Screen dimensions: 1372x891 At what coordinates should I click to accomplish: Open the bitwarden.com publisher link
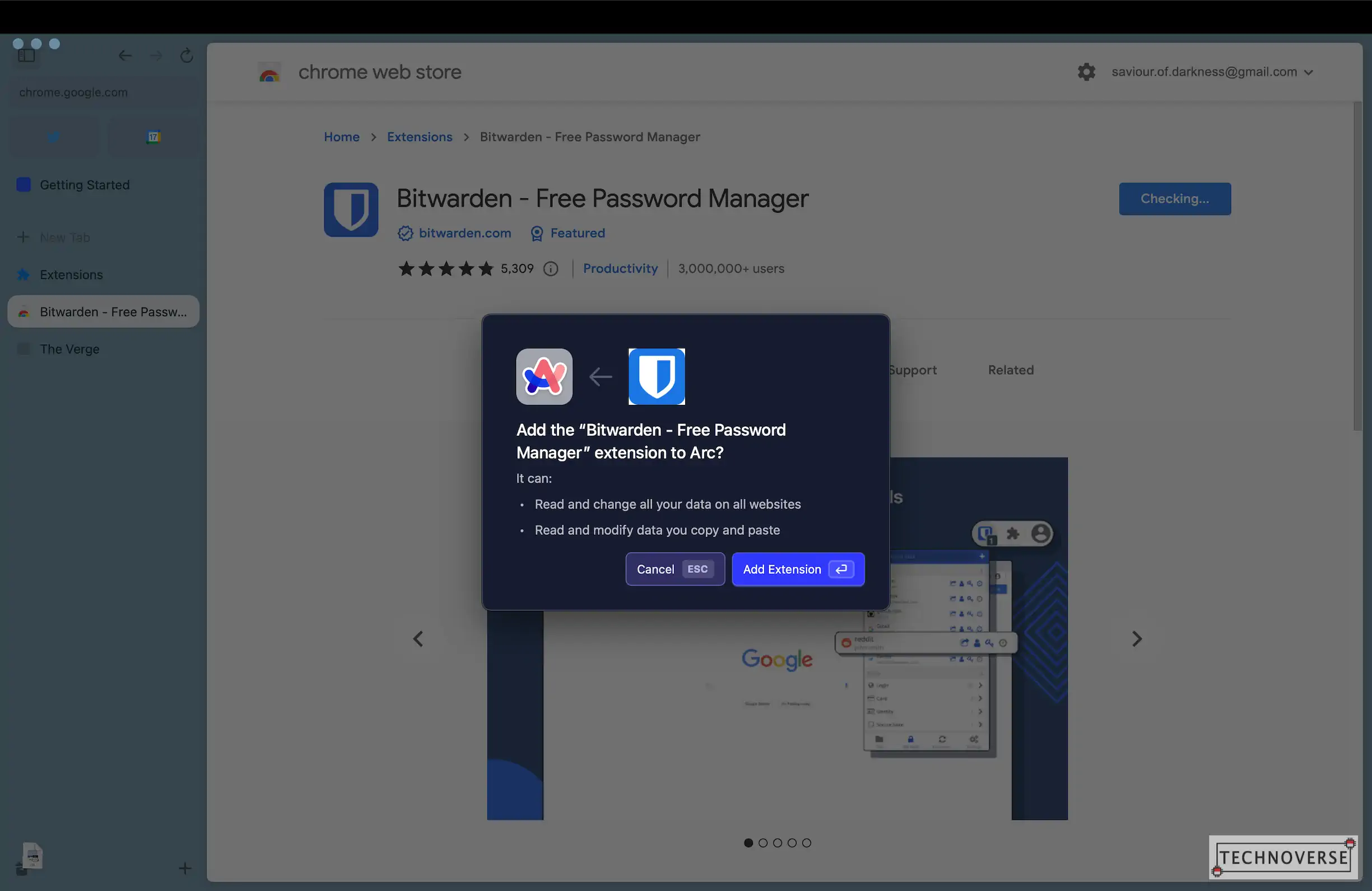click(x=464, y=234)
